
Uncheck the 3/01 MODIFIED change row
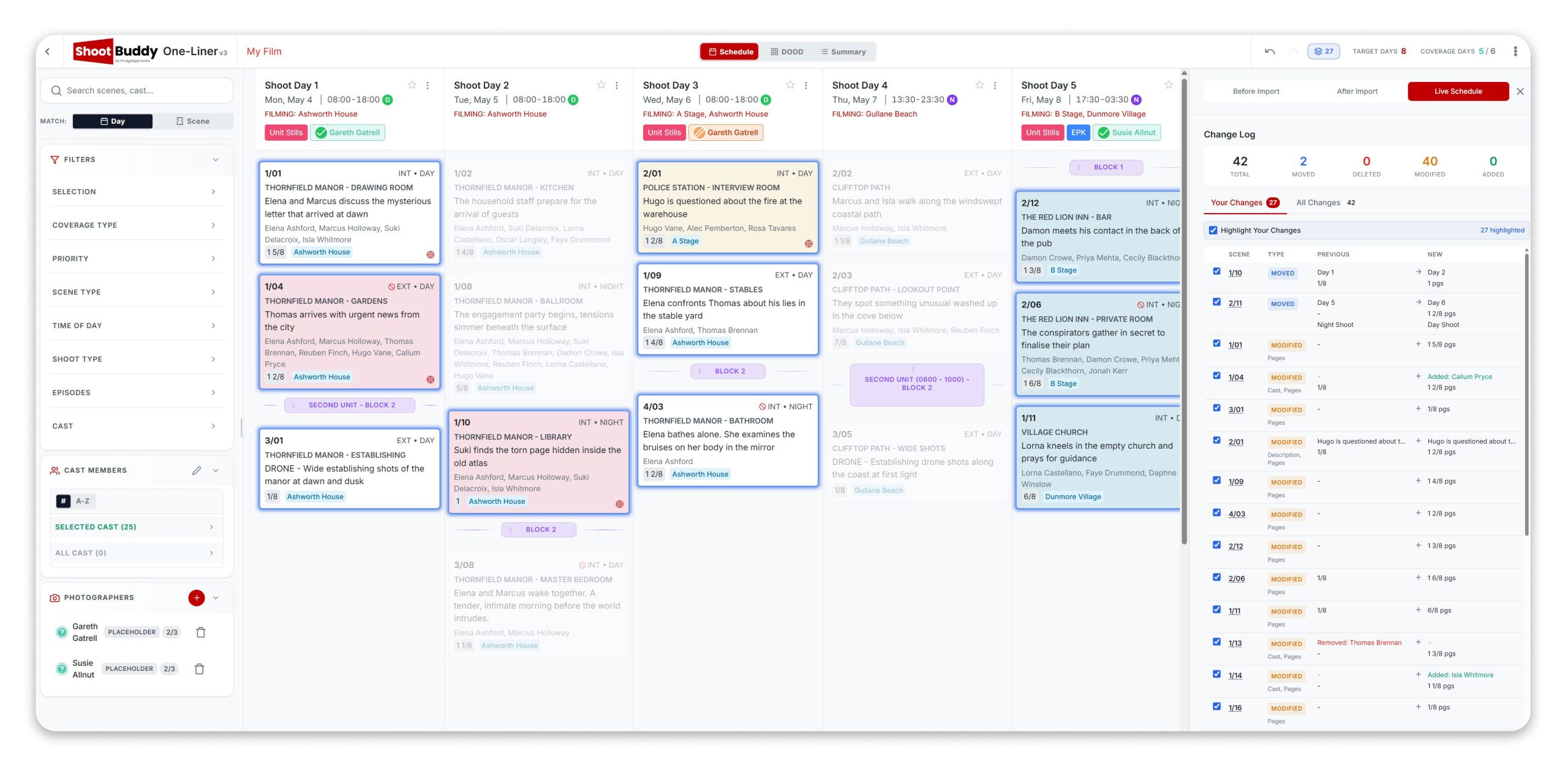[x=1216, y=408]
